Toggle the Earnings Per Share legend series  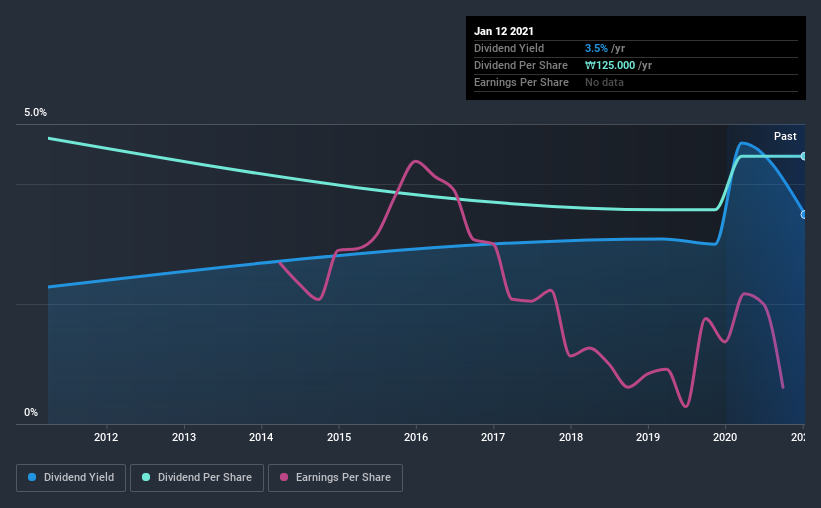click(335, 478)
